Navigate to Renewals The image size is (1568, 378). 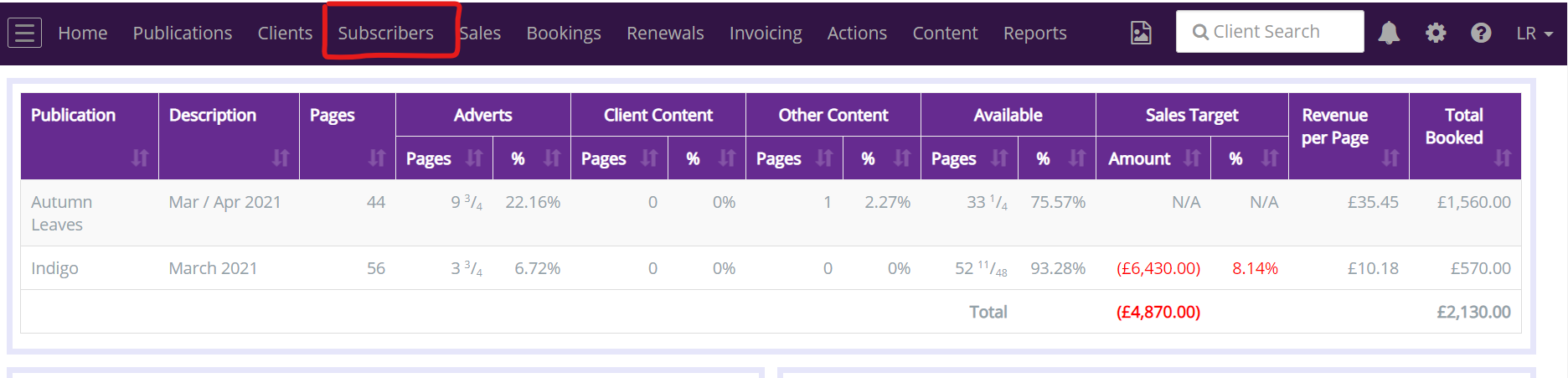(x=665, y=34)
